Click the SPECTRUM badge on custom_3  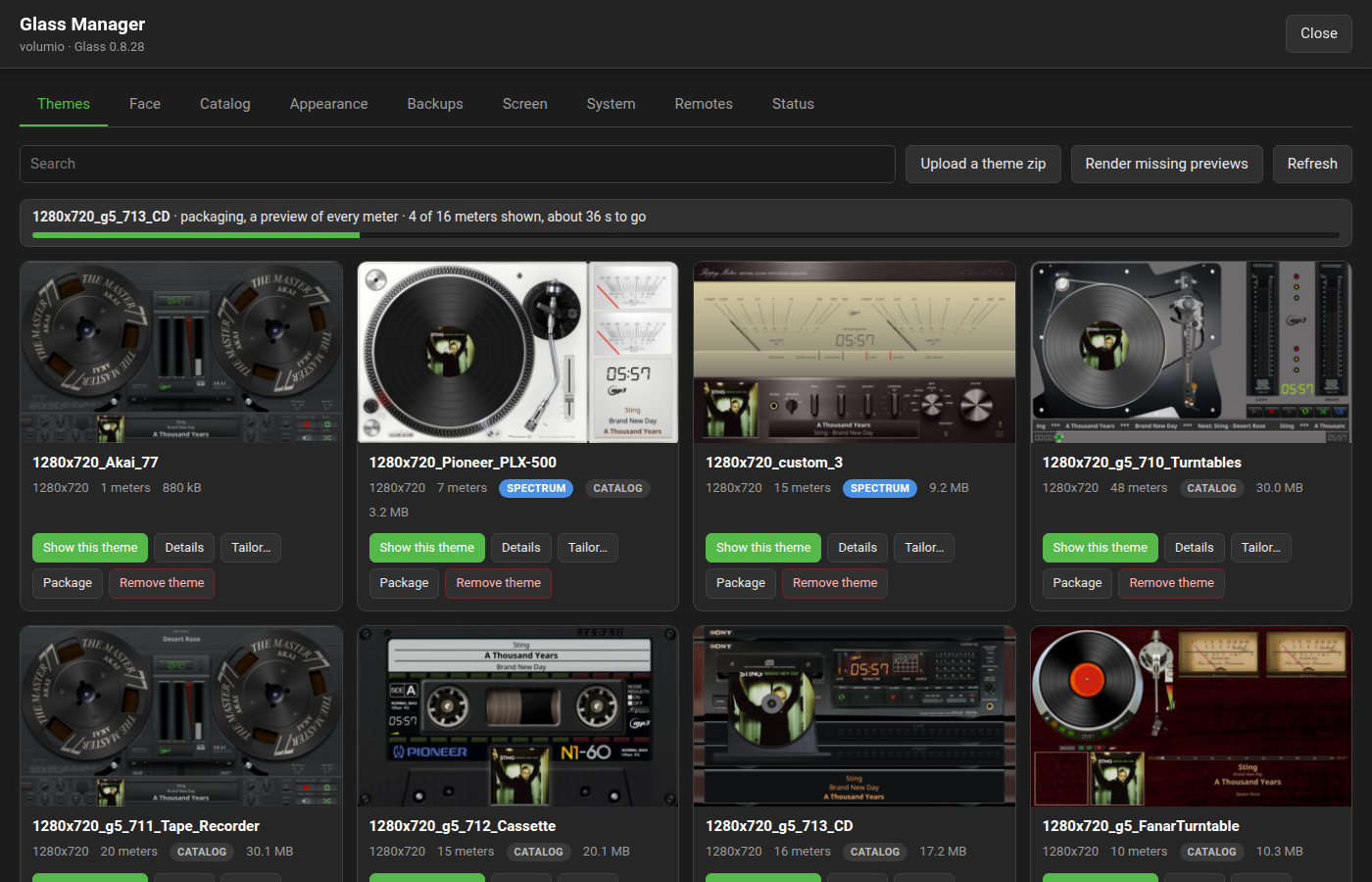(880, 488)
